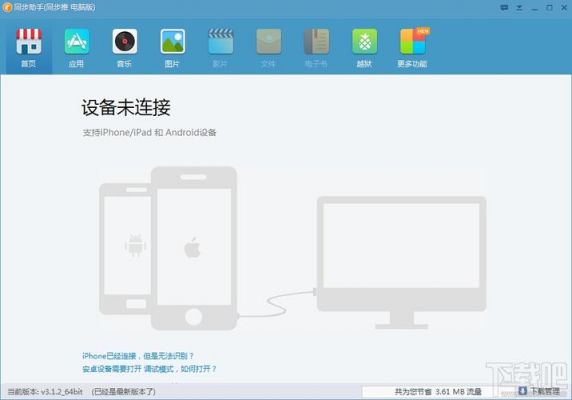572x400 pixels.
Task: Maximize the 同步助手 window
Action: [549, 8]
